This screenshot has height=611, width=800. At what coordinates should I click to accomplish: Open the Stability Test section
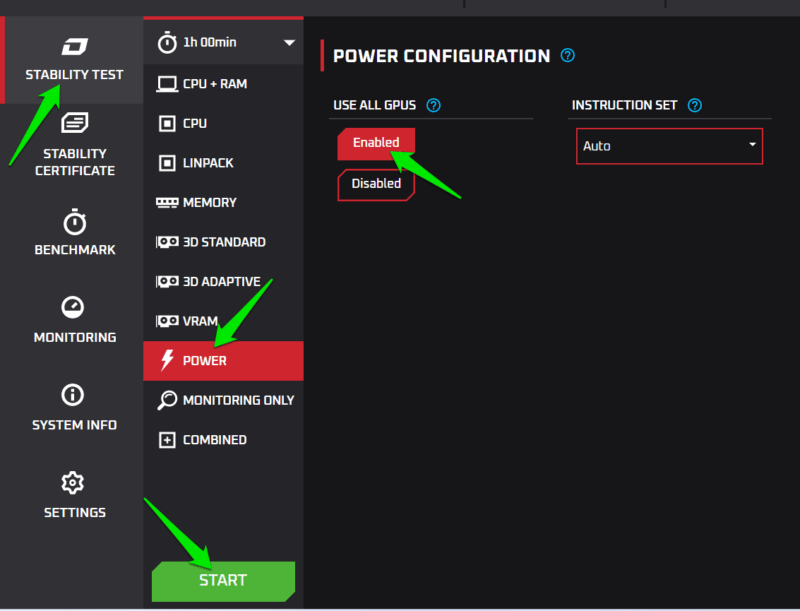(x=73, y=58)
